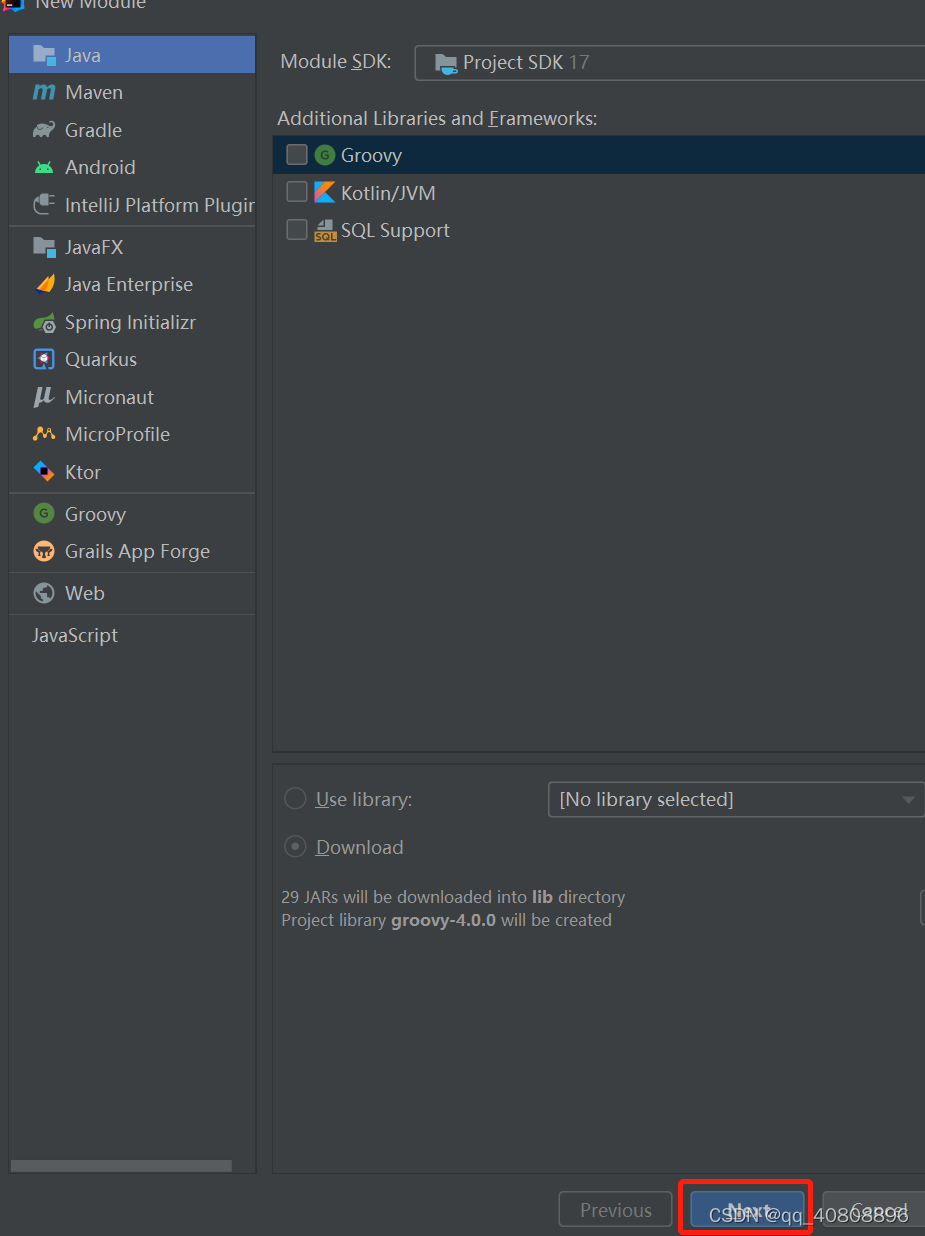Click '29 JARs will be downloaded' text
925x1236 pixels.
(453, 897)
